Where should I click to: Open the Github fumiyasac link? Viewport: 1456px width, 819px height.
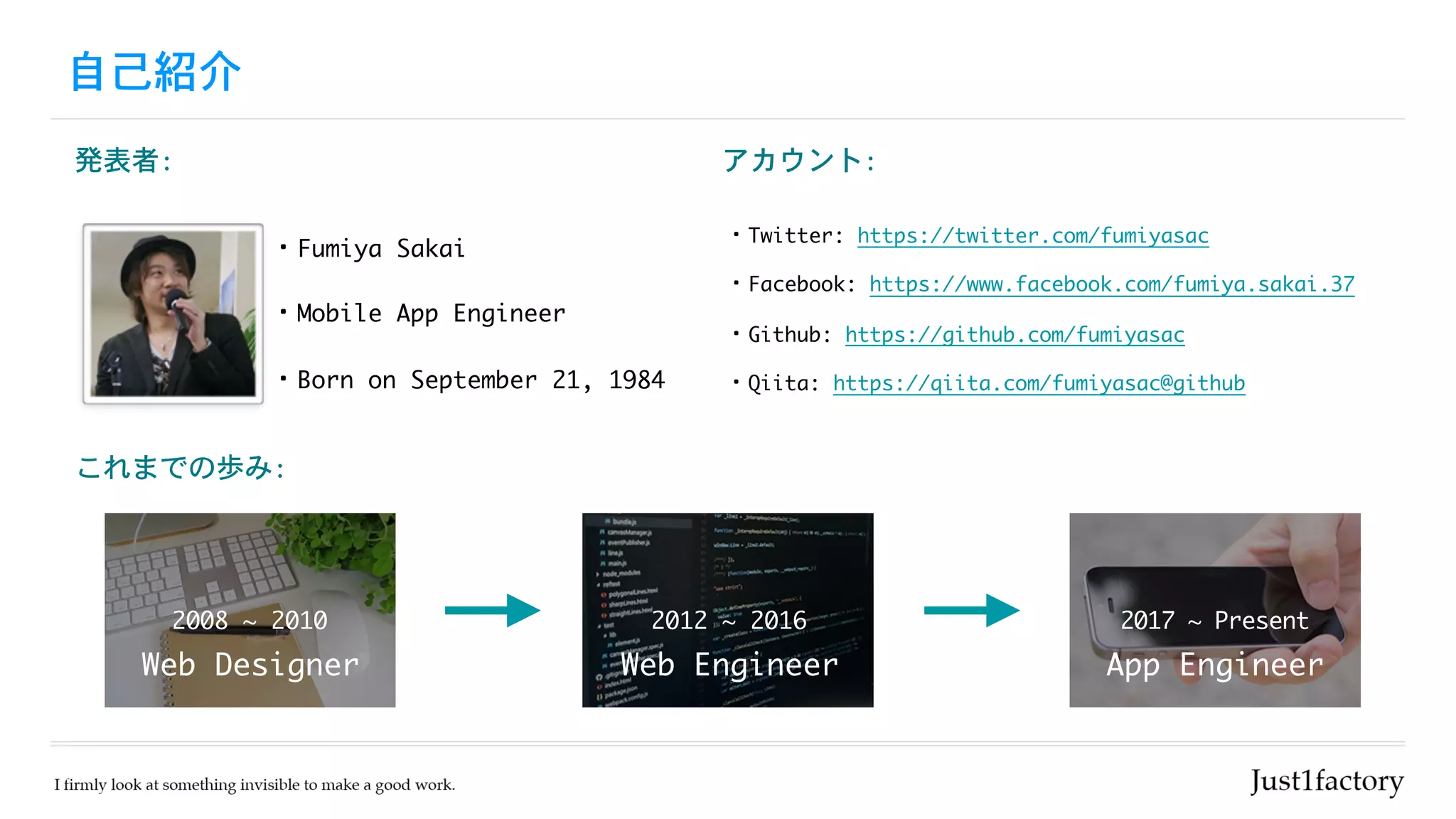coord(1015,335)
